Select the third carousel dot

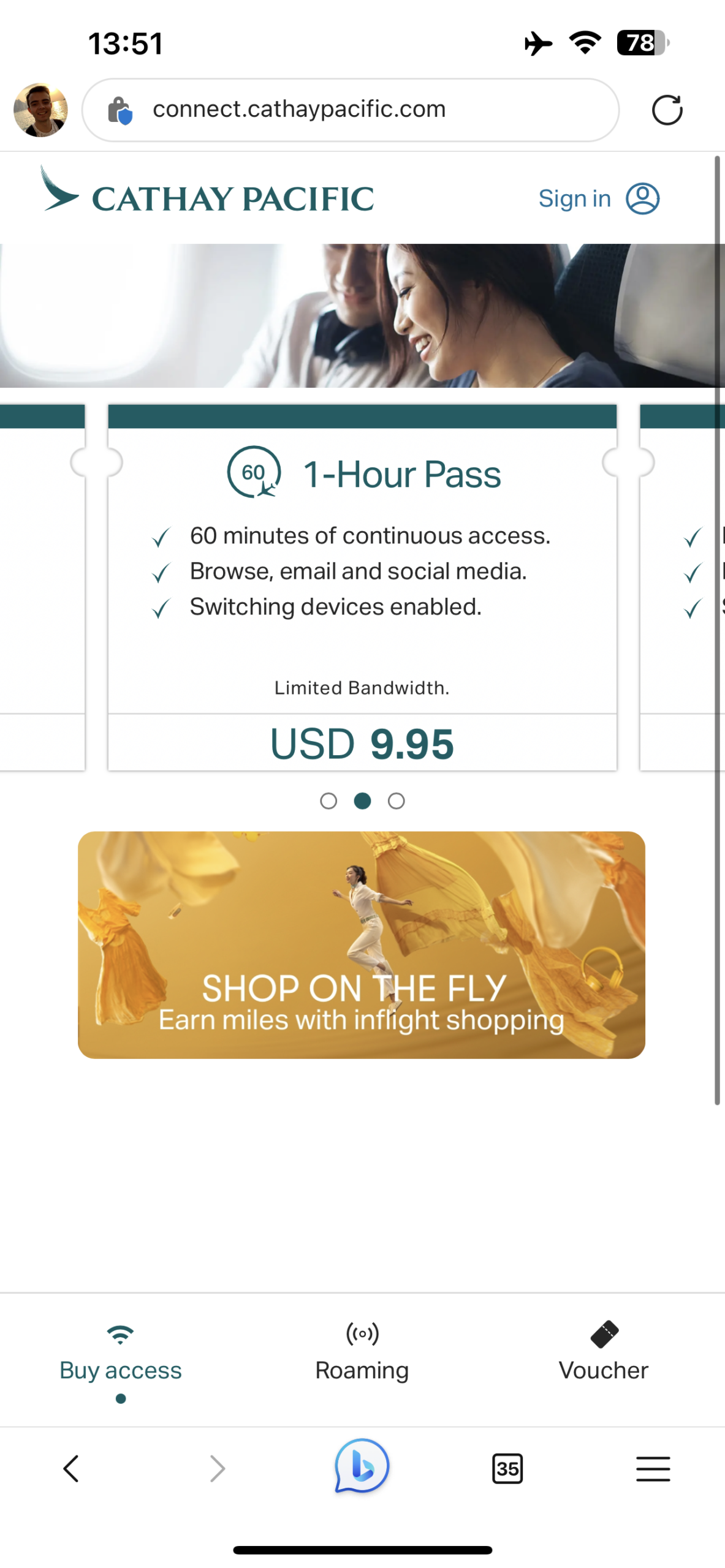pyautogui.click(x=397, y=801)
